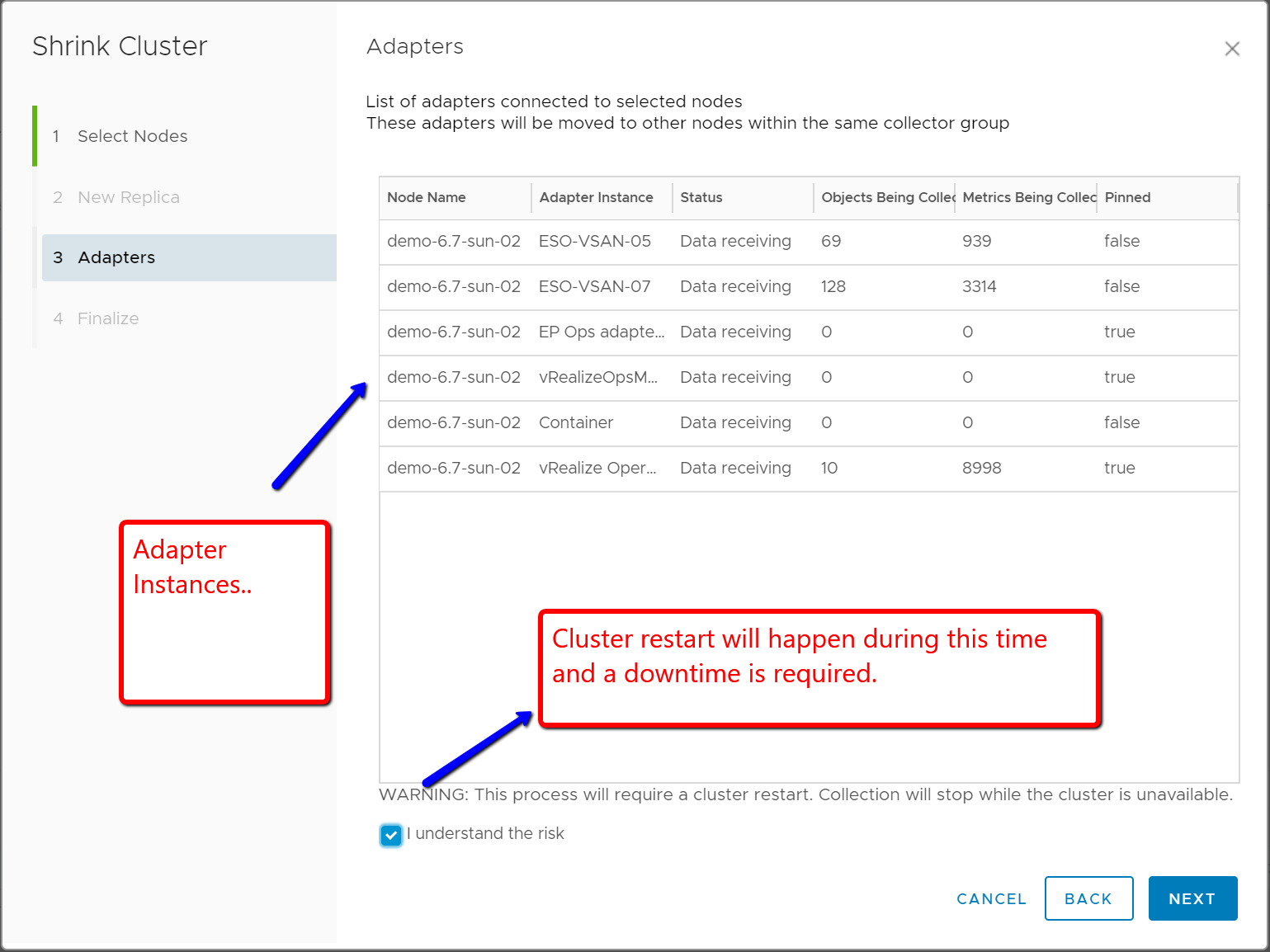Sort by Objects Being Collected header
The height and width of the screenshot is (952, 1270).
887,197
